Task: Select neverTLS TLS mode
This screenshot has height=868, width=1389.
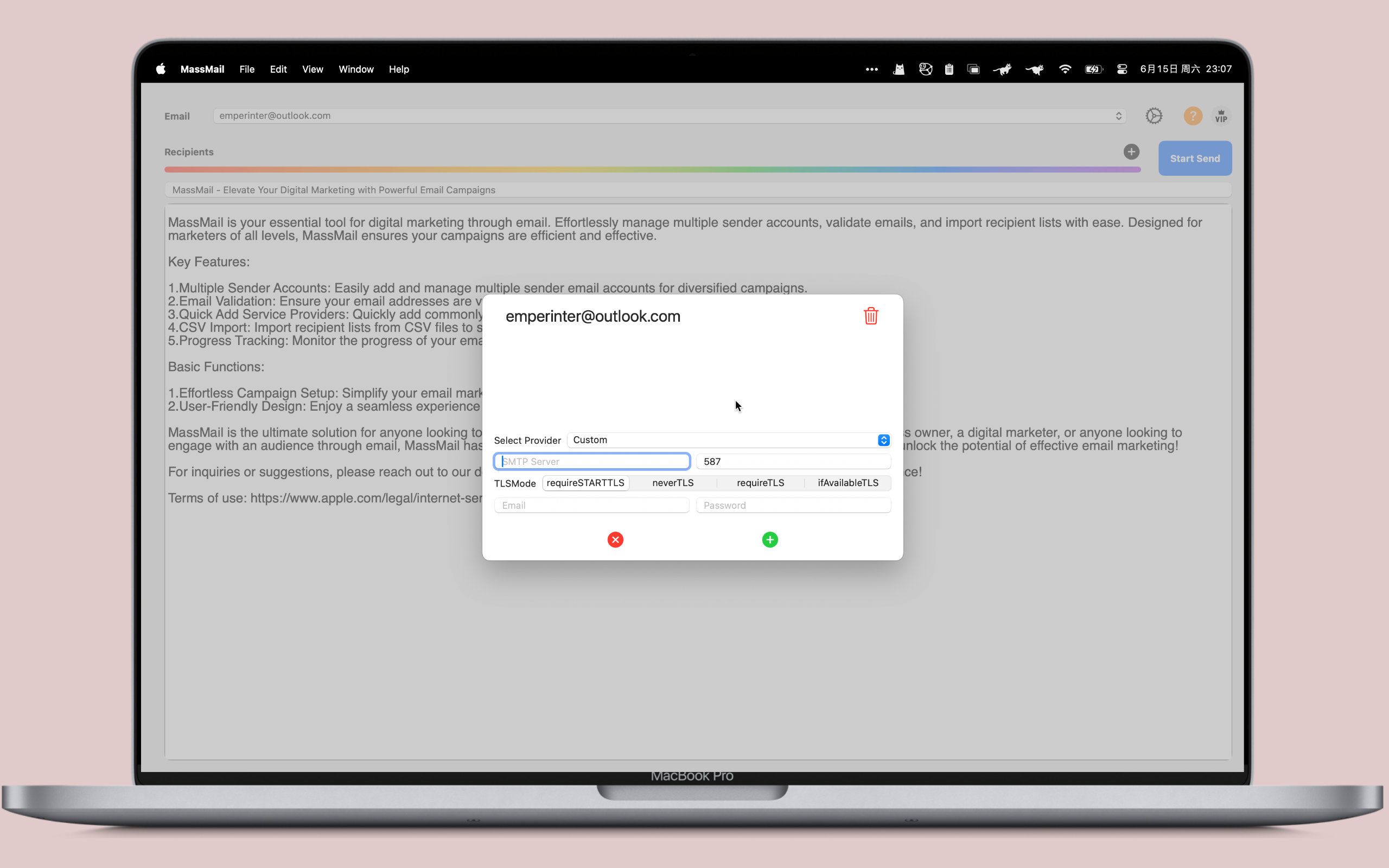Action: tap(673, 483)
